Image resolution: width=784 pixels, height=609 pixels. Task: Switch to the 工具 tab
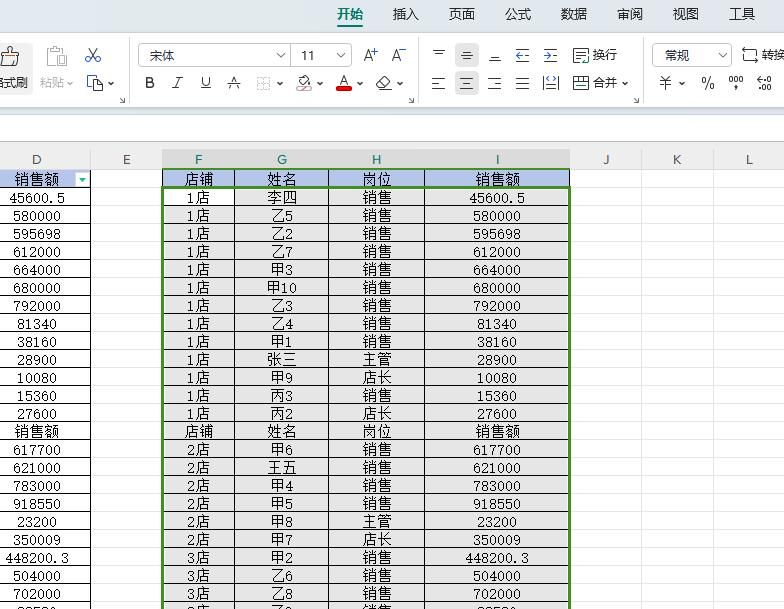[x=742, y=14]
